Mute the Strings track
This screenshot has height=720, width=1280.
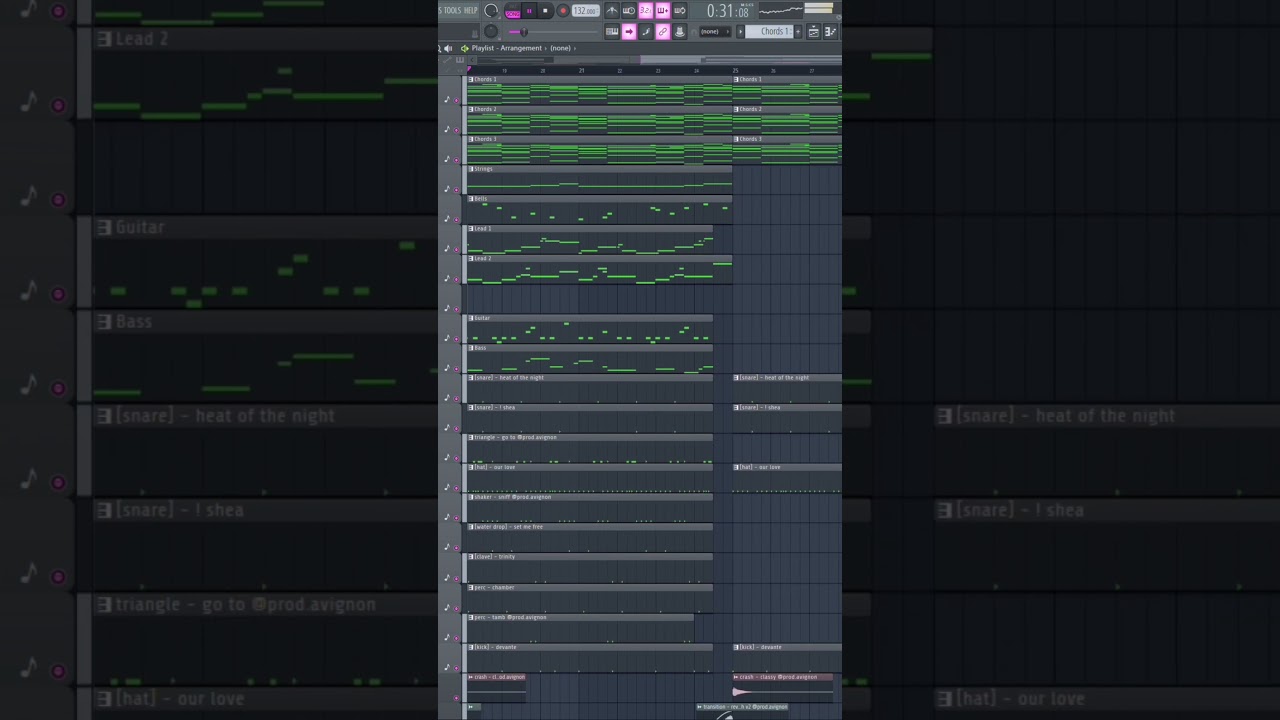click(x=457, y=190)
